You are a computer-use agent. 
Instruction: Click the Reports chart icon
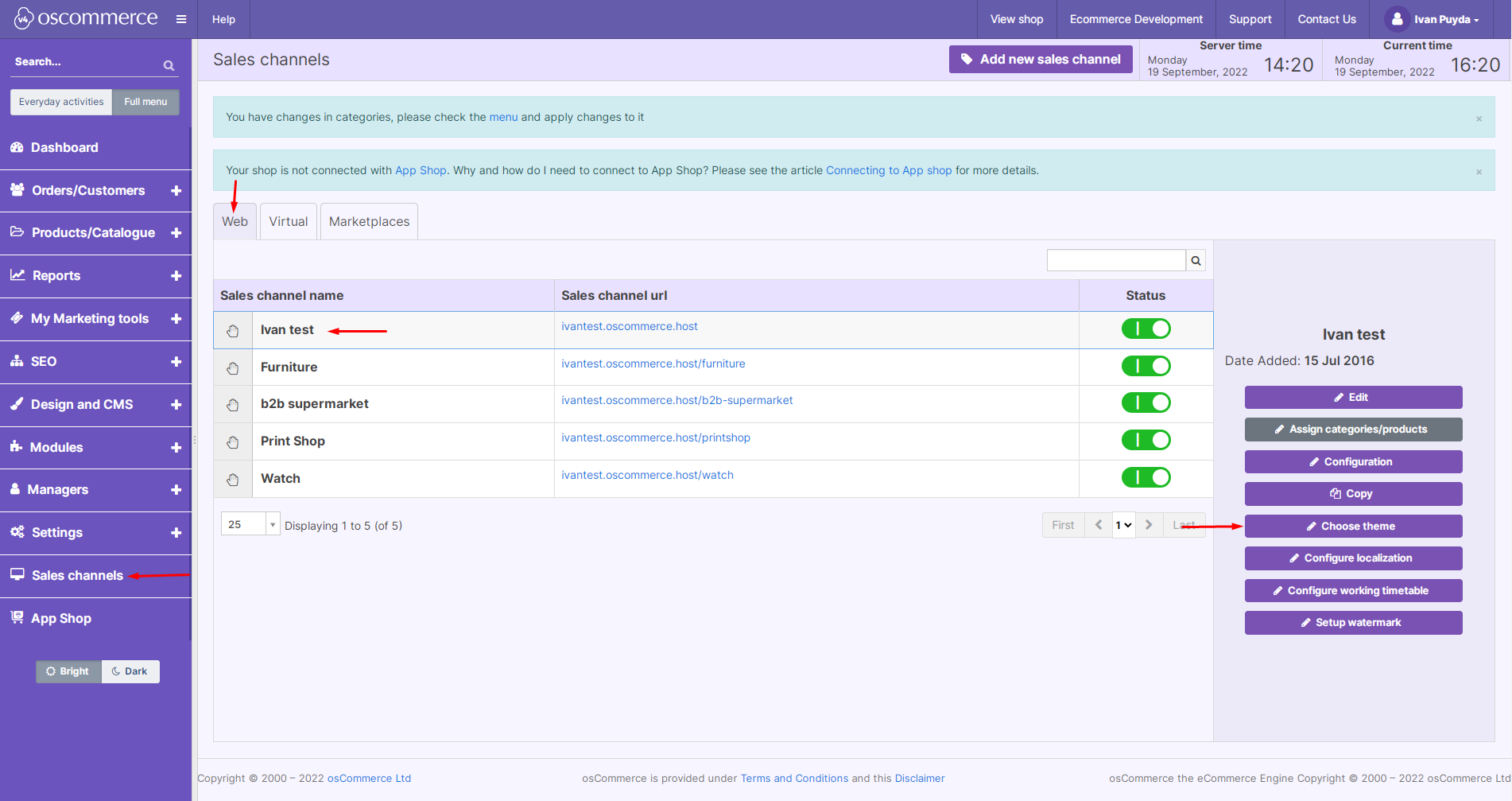click(17, 274)
